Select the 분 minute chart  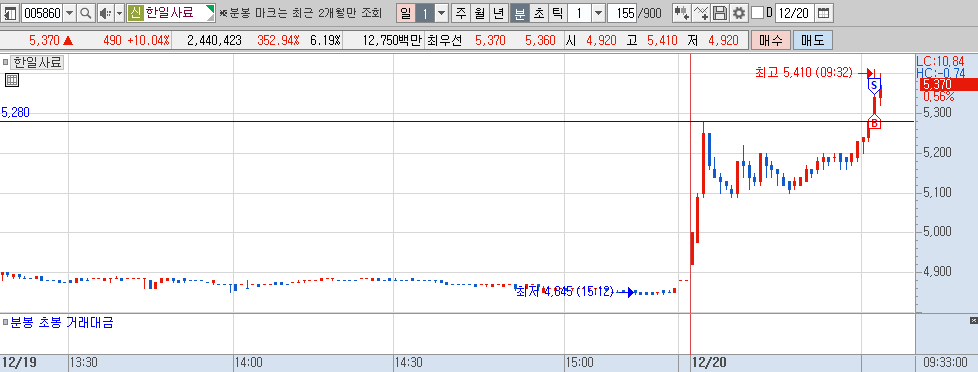point(519,12)
